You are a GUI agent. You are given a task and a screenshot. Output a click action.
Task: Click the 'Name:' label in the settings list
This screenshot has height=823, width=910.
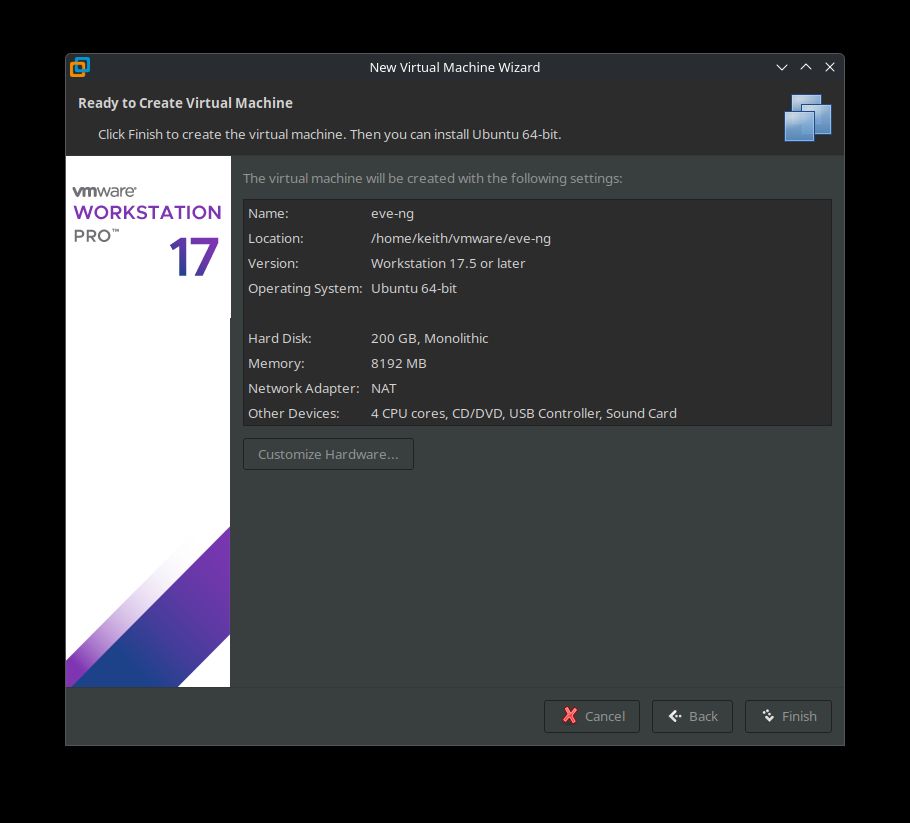coord(268,214)
